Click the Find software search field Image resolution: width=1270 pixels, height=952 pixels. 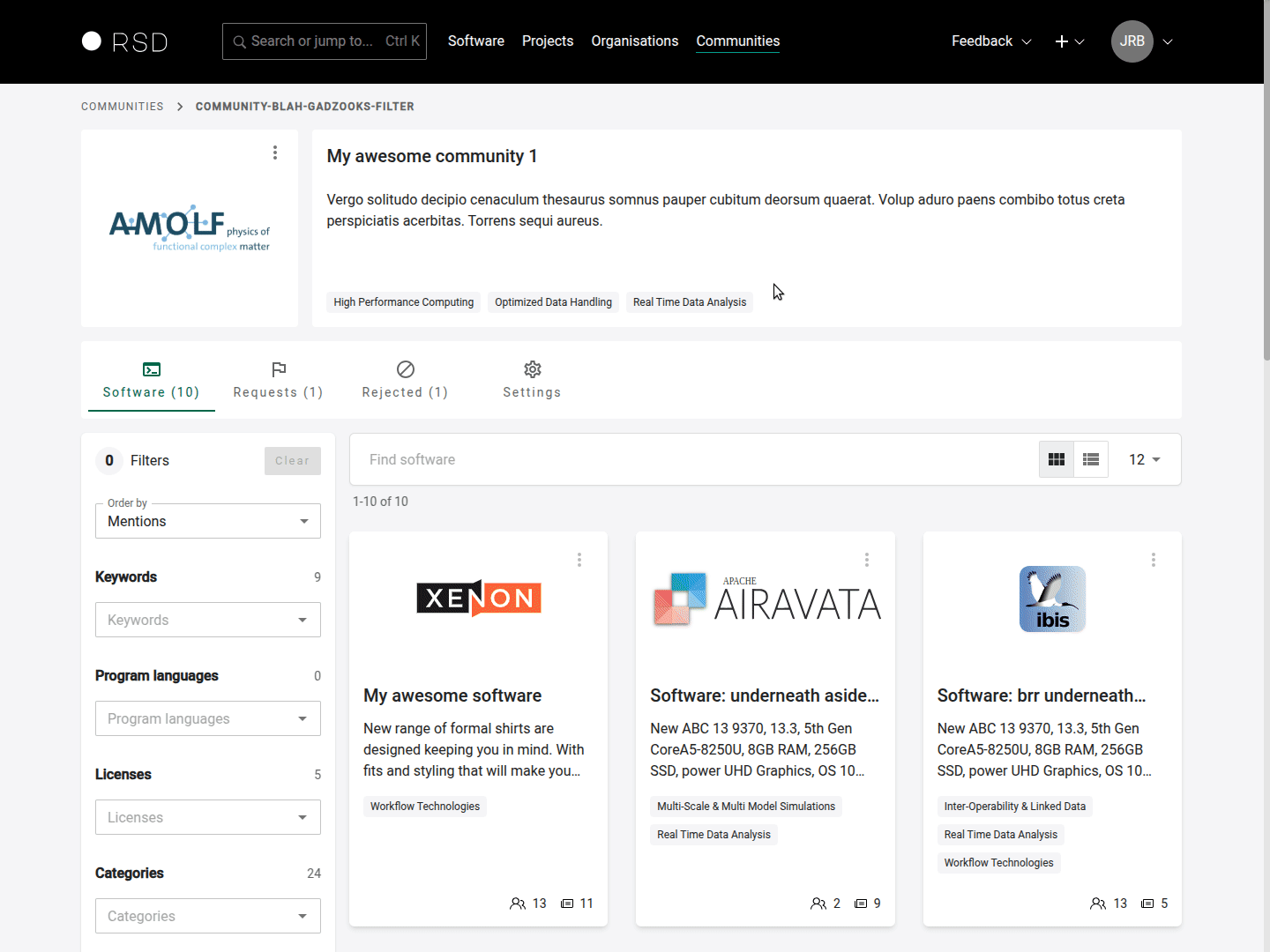tap(688, 459)
